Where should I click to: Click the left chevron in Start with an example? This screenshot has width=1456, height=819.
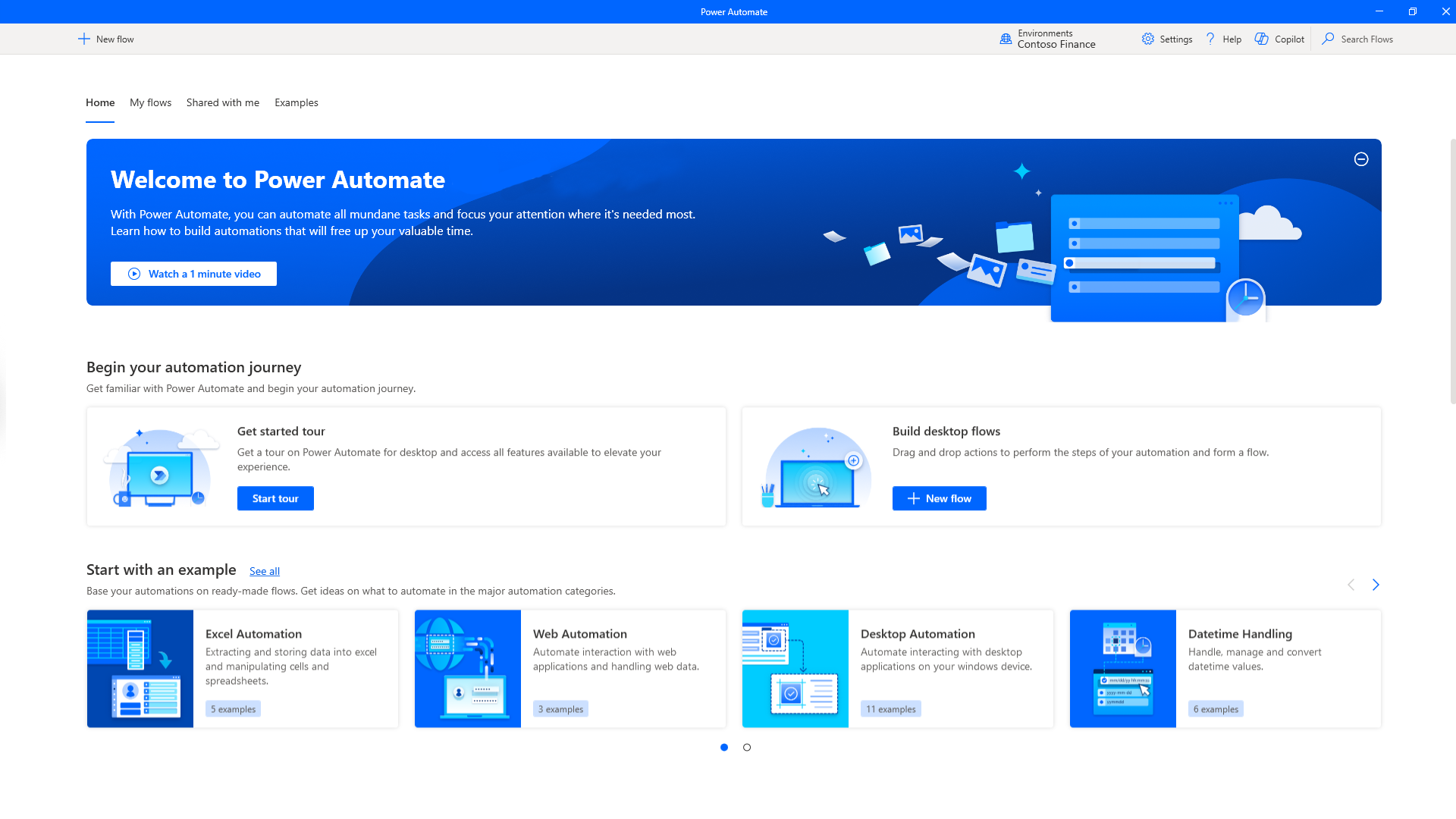[x=1351, y=585]
